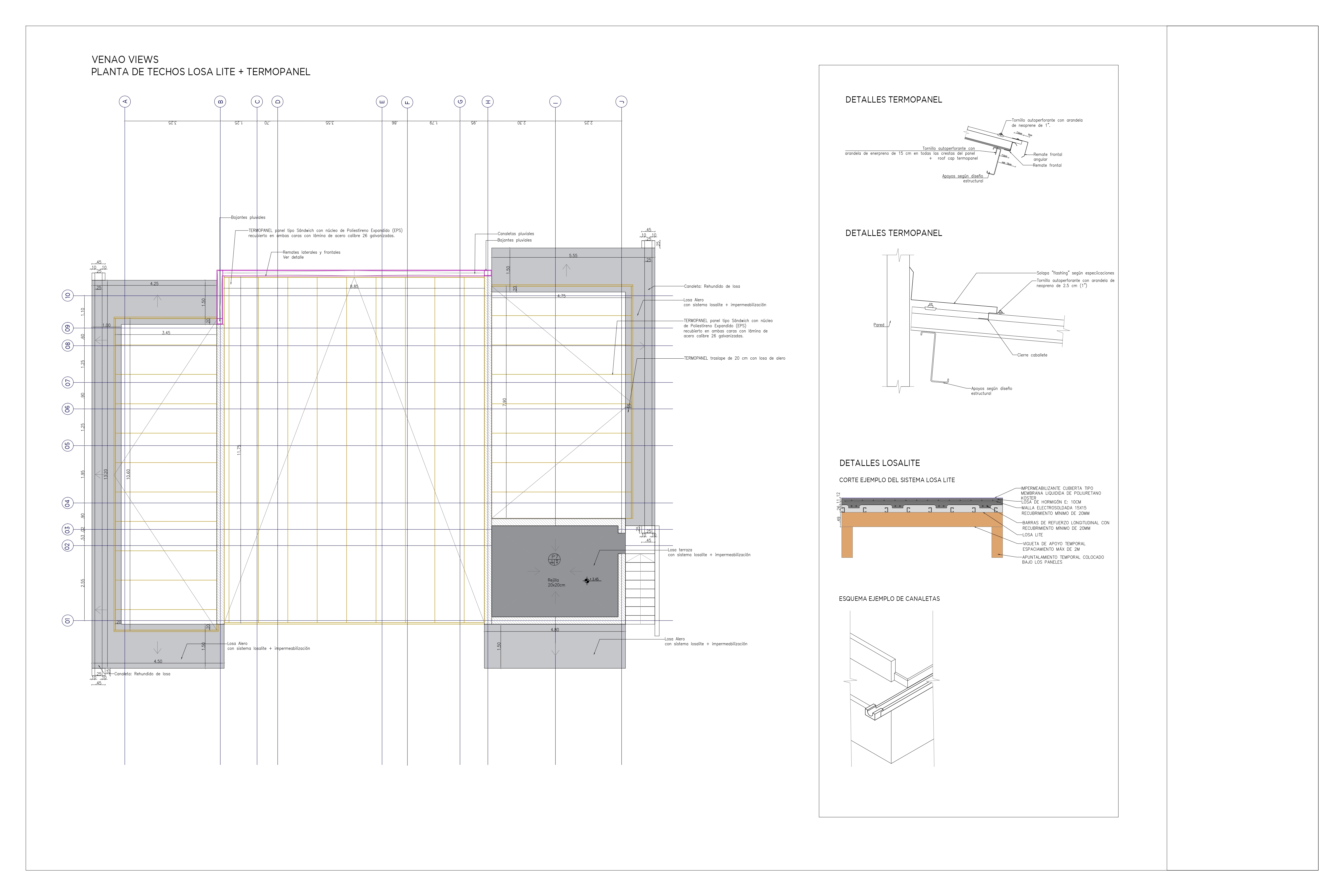Click grid axis bubble D
Screen dimensions: 1344x896
pyautogui.click(x=278, y=102)
